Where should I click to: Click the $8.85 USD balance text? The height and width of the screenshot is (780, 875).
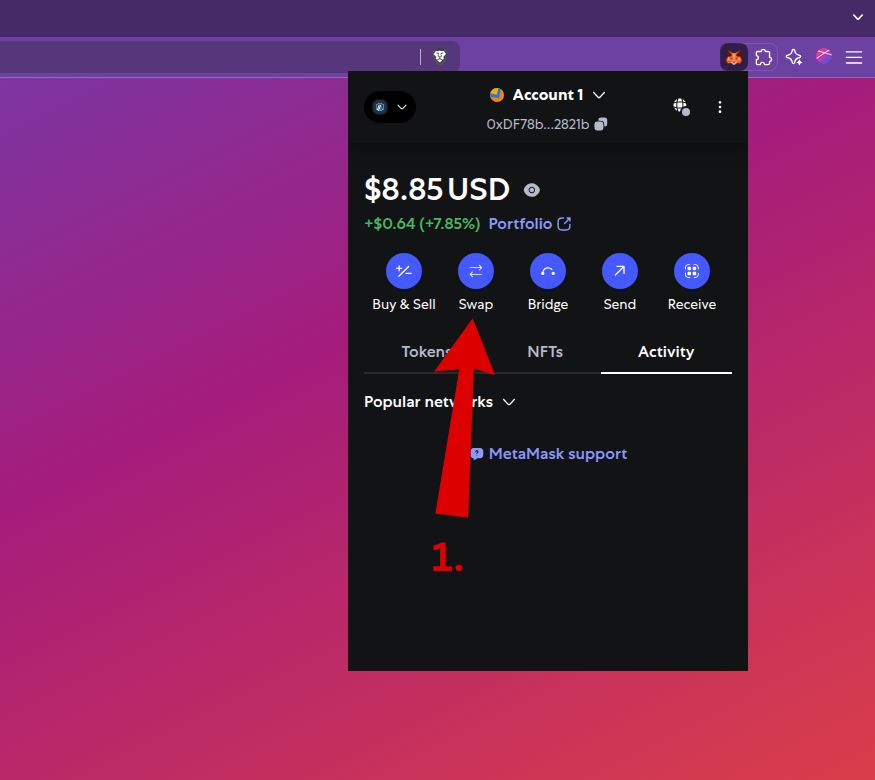[x=437, y=189]
